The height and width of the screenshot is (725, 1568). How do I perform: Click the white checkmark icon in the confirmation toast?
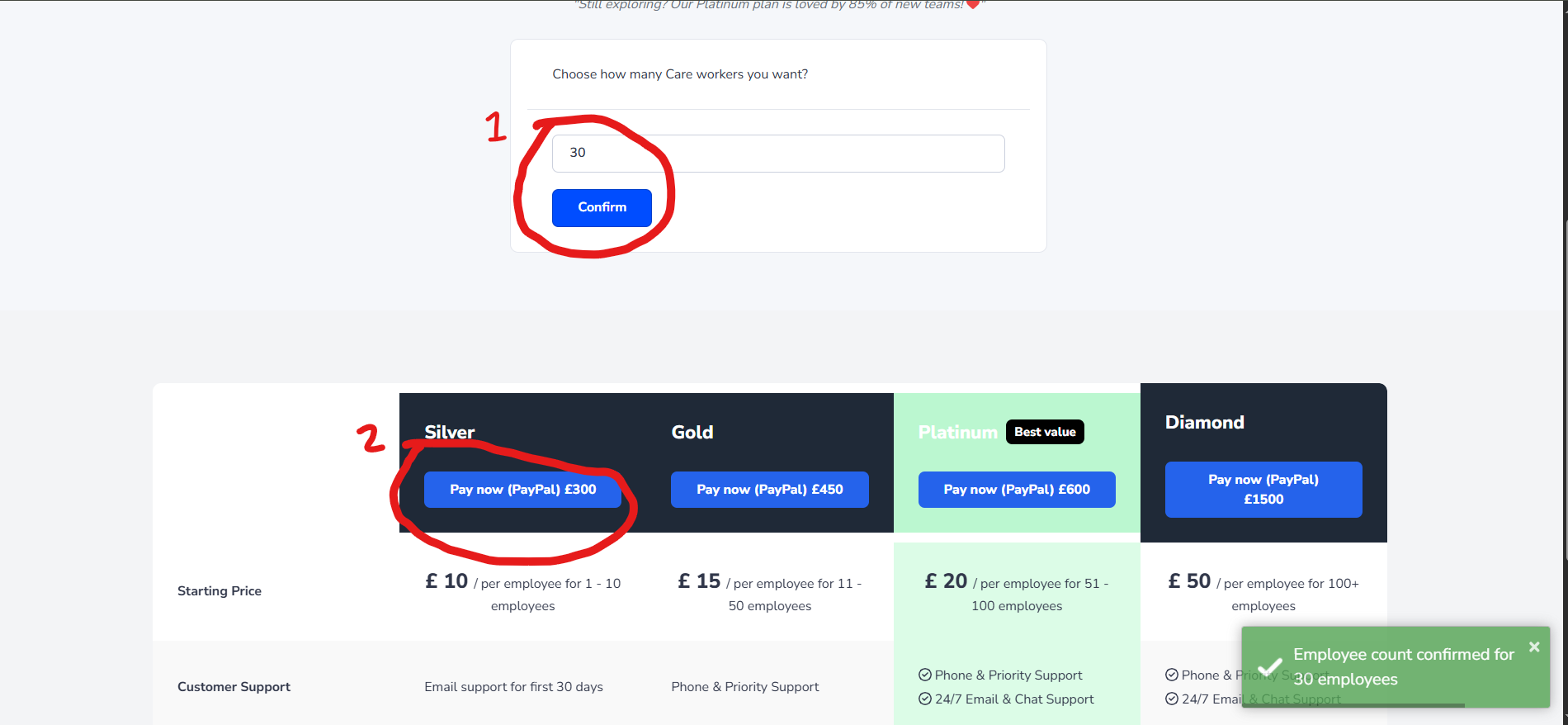[1268, 666]
